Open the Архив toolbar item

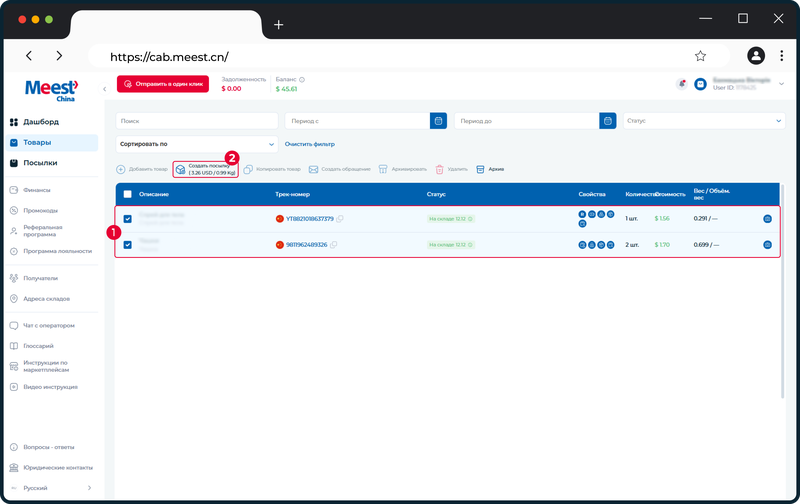(490, 169)
